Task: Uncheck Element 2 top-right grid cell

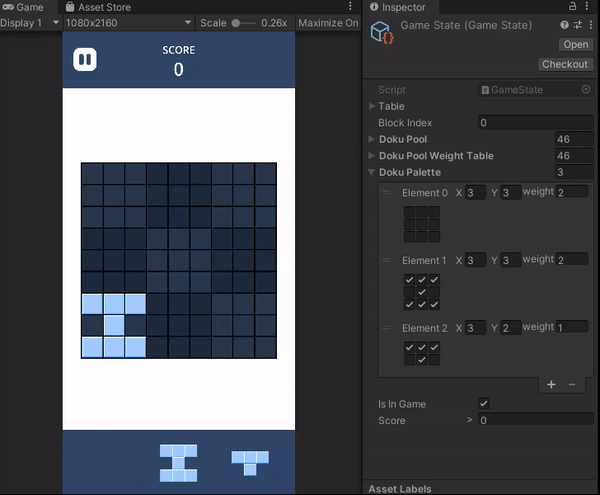Action: 434,347
